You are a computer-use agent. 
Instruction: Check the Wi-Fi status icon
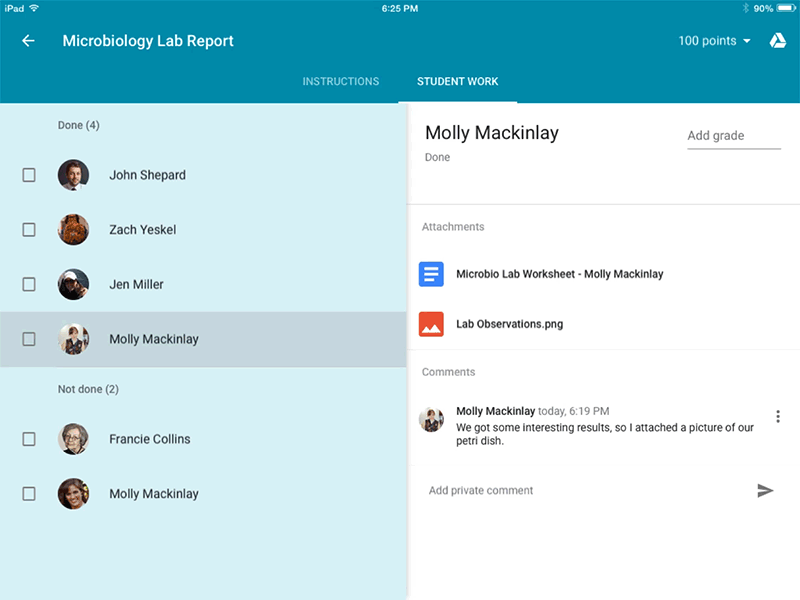click(34, 8)
